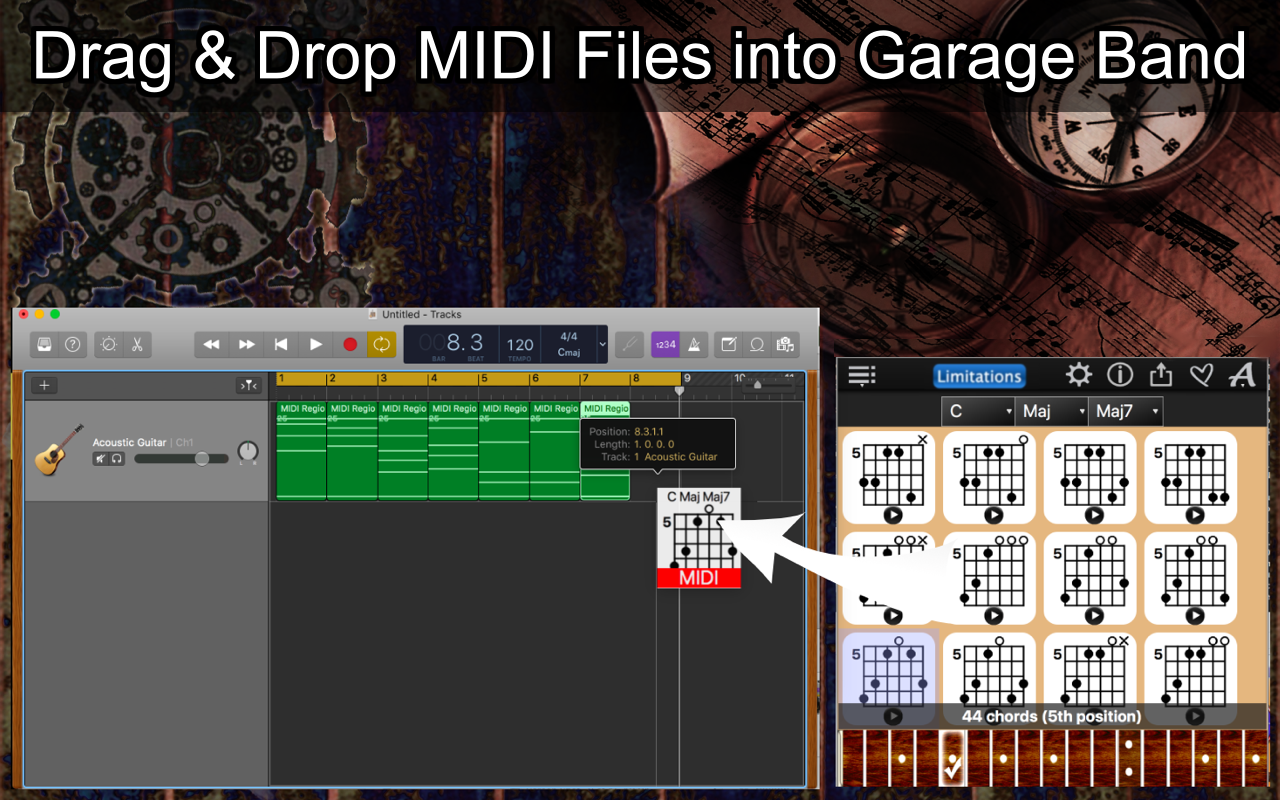Viewport: 1280px width, 800px height.
Task: Open the GarageBand Library panel
Action: point(45,344)
